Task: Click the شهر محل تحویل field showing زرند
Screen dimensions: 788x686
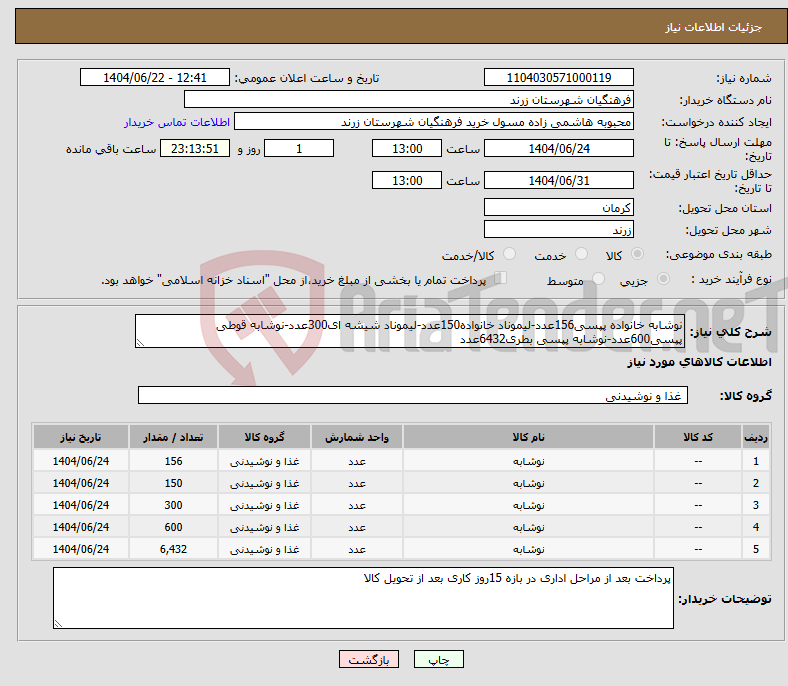Action: (558, 229)
